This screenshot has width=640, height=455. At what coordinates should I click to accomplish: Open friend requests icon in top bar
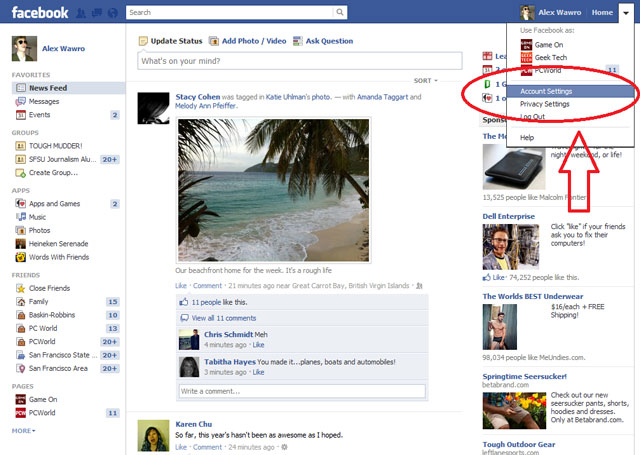click(x=81, y=13)
